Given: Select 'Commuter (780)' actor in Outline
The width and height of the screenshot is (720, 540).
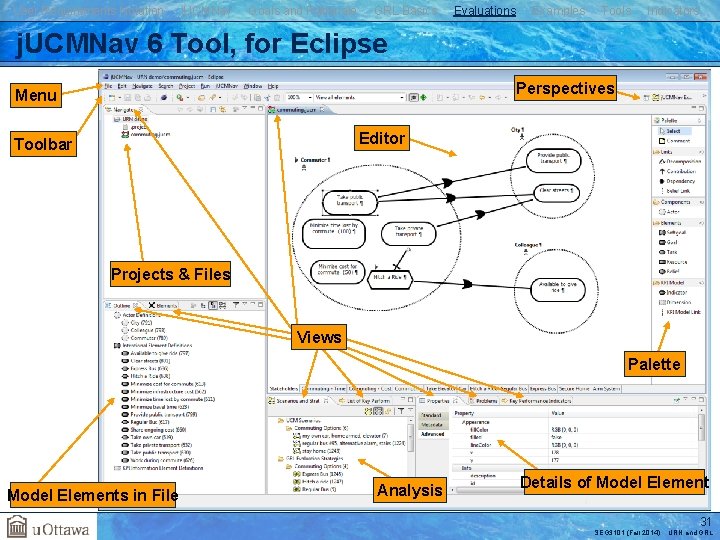Looking at the screenshot, I should [x=144, y=338].
